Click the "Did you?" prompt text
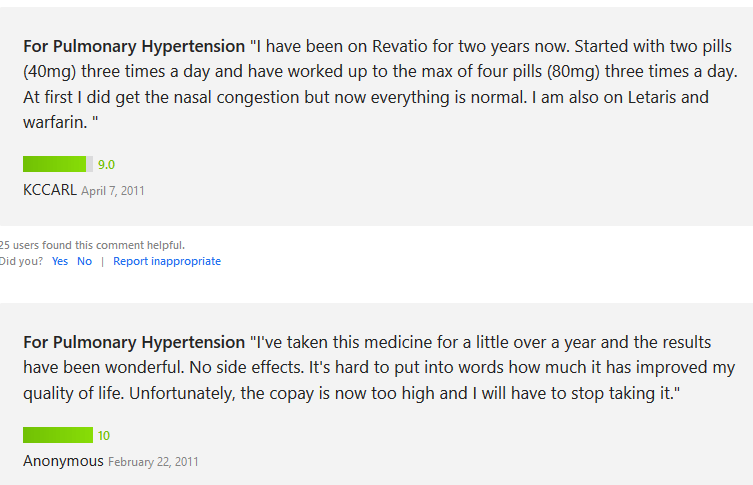This screenshot has height=485, width=753. coord(21,261)
